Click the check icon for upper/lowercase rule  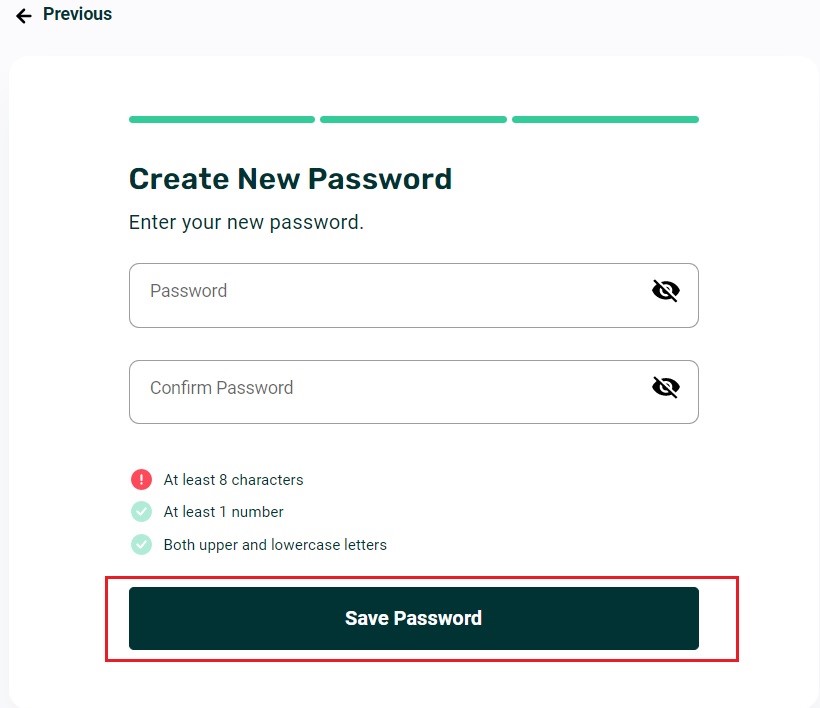141,545
